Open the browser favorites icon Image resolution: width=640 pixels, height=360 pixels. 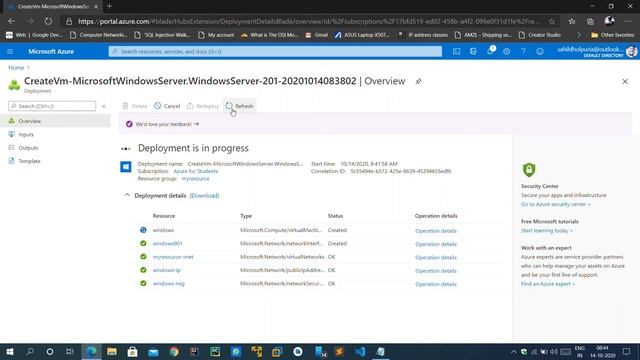(572, 21)
